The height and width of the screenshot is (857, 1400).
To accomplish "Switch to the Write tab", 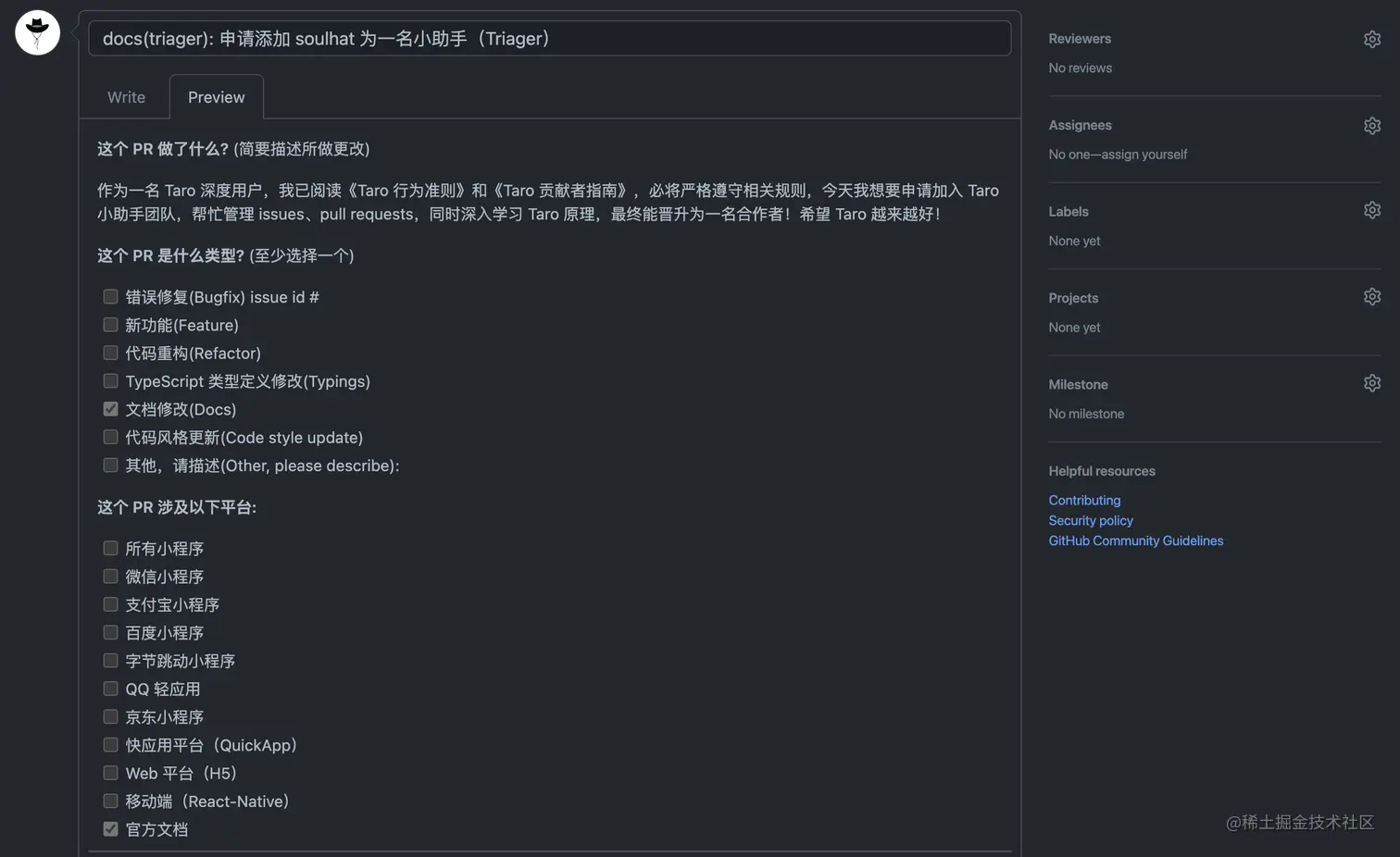I will pos(126,97).
